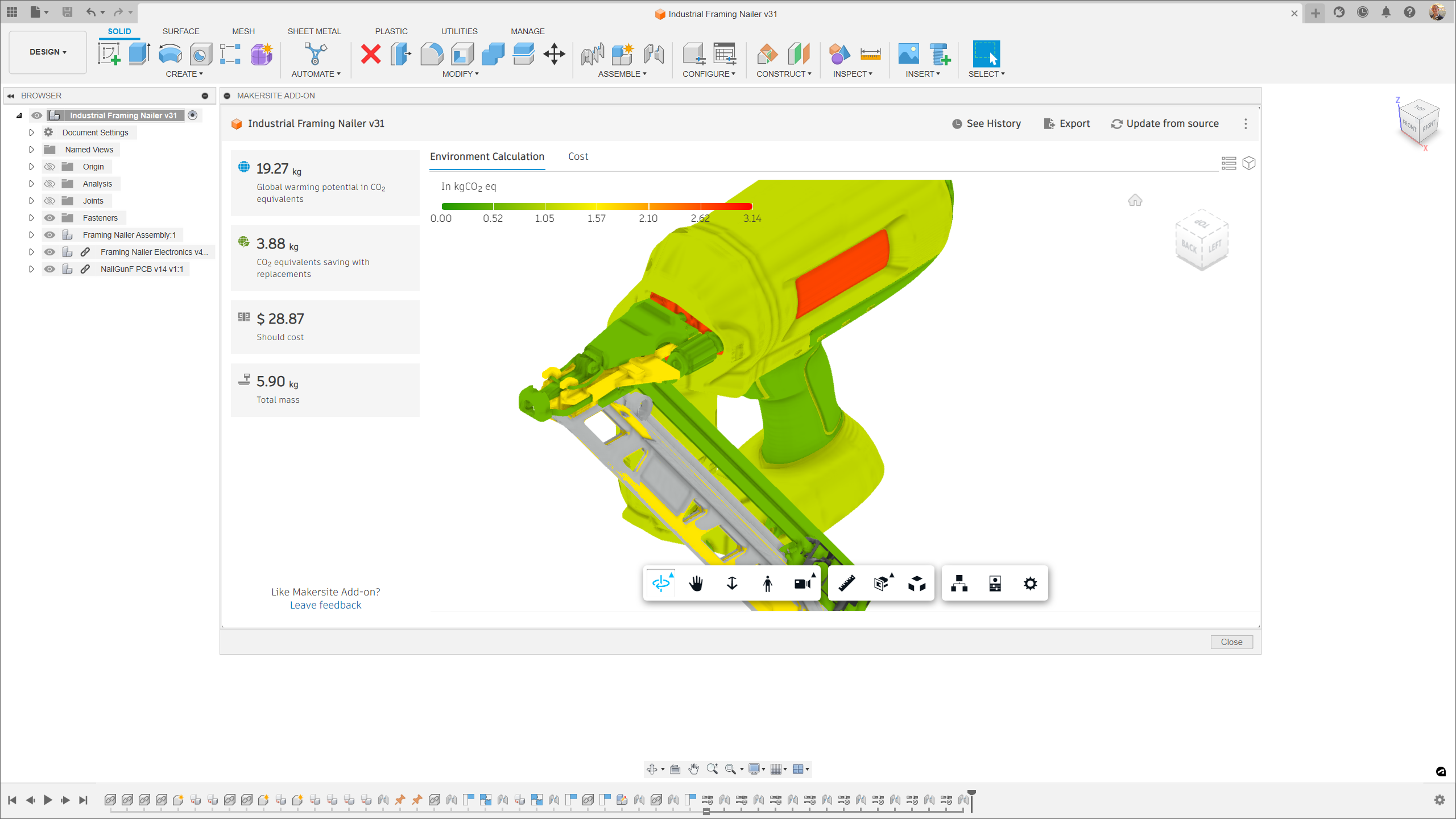Click the Leave feedback link

(325, 605)
